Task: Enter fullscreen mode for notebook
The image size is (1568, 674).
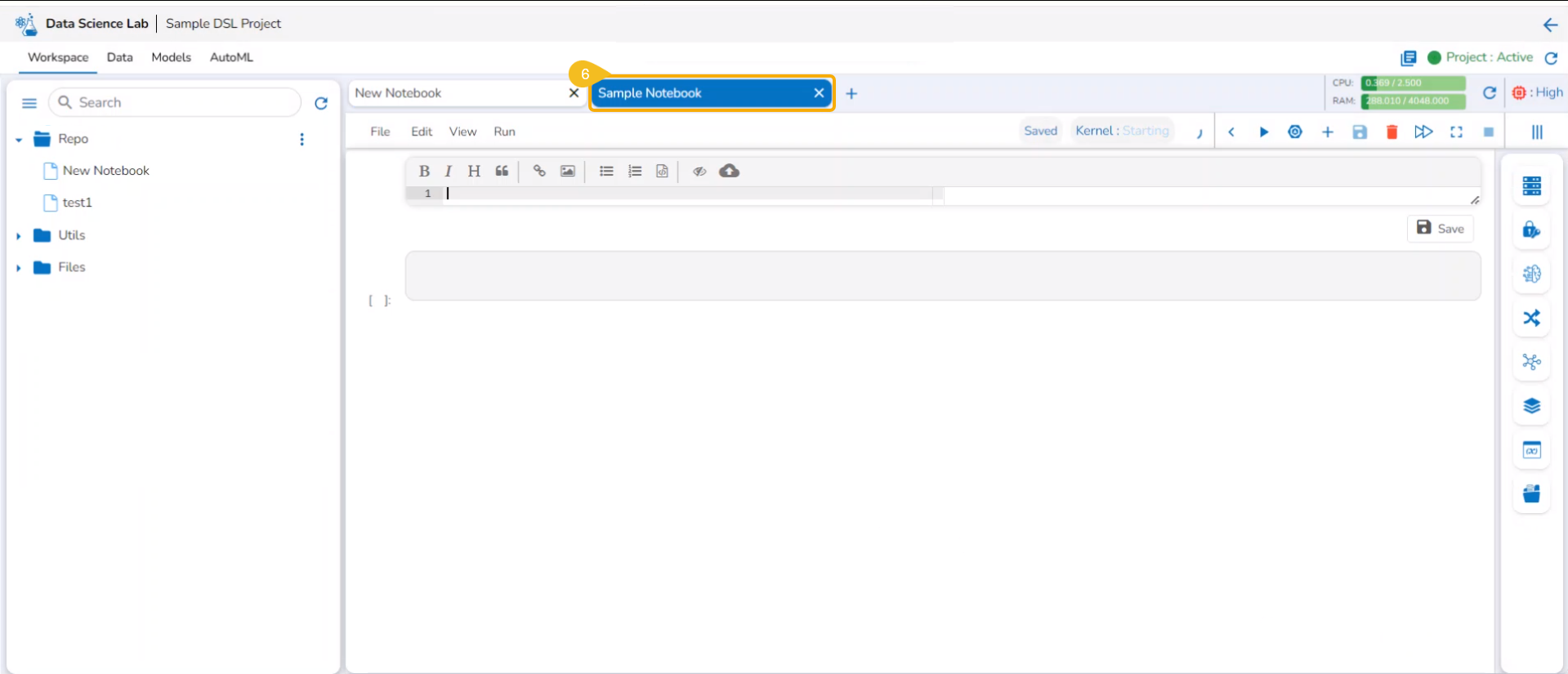Action: [x=1456, y=132]
